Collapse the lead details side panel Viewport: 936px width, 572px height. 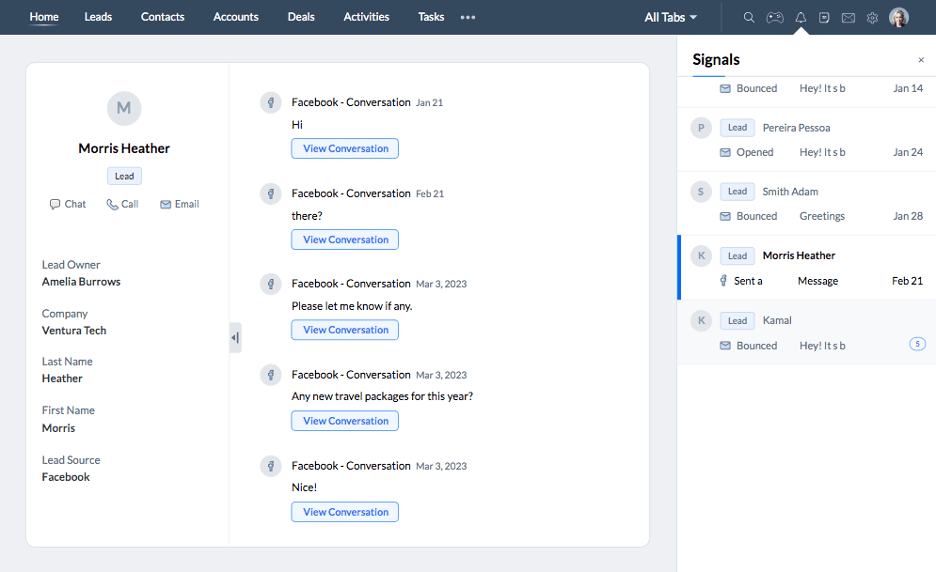(235, 338)
